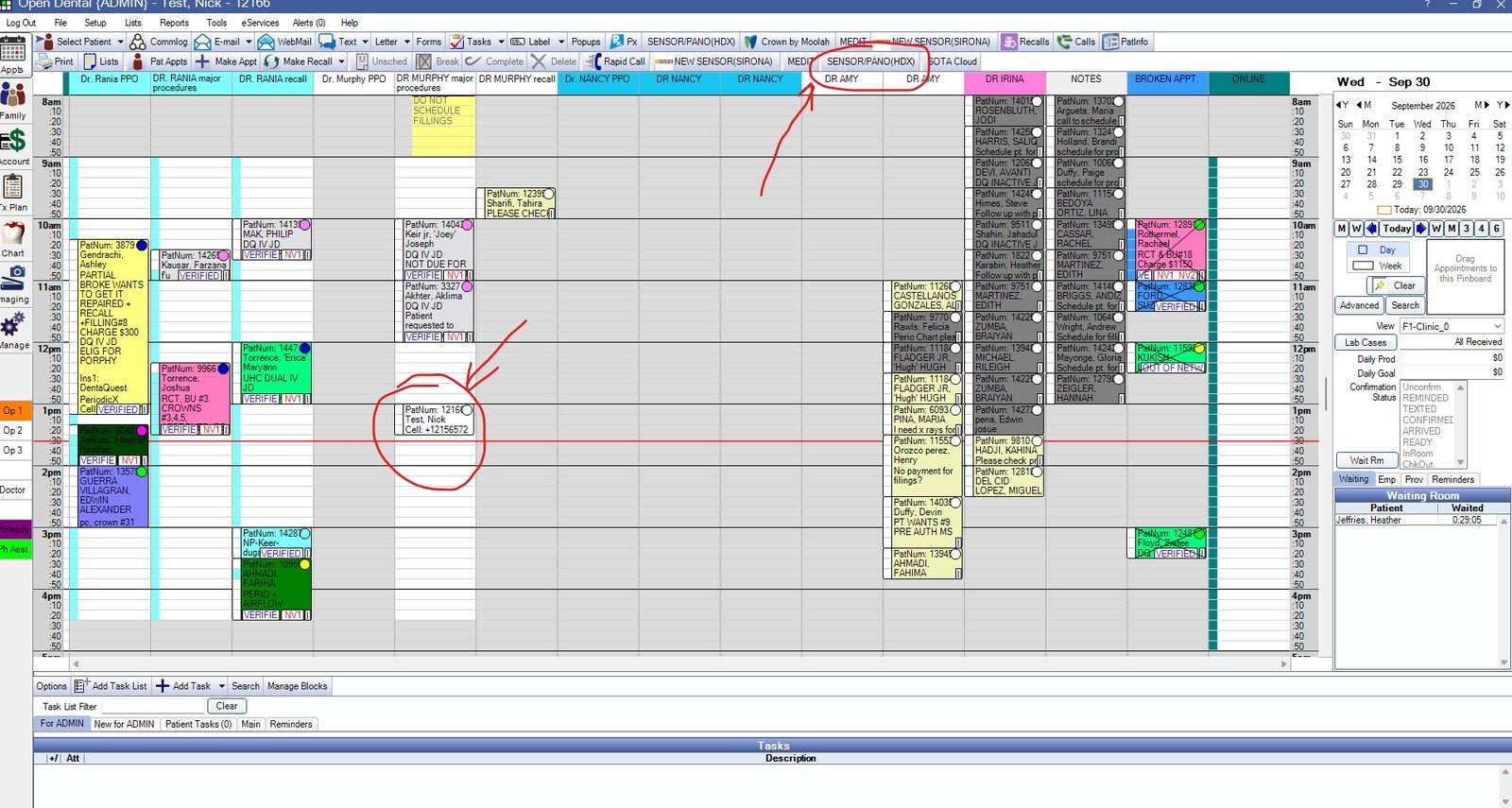Expand the Select Patient dropdown arrow
The width and height of the screenshot is (1512, 808).
tap(120, 42)
